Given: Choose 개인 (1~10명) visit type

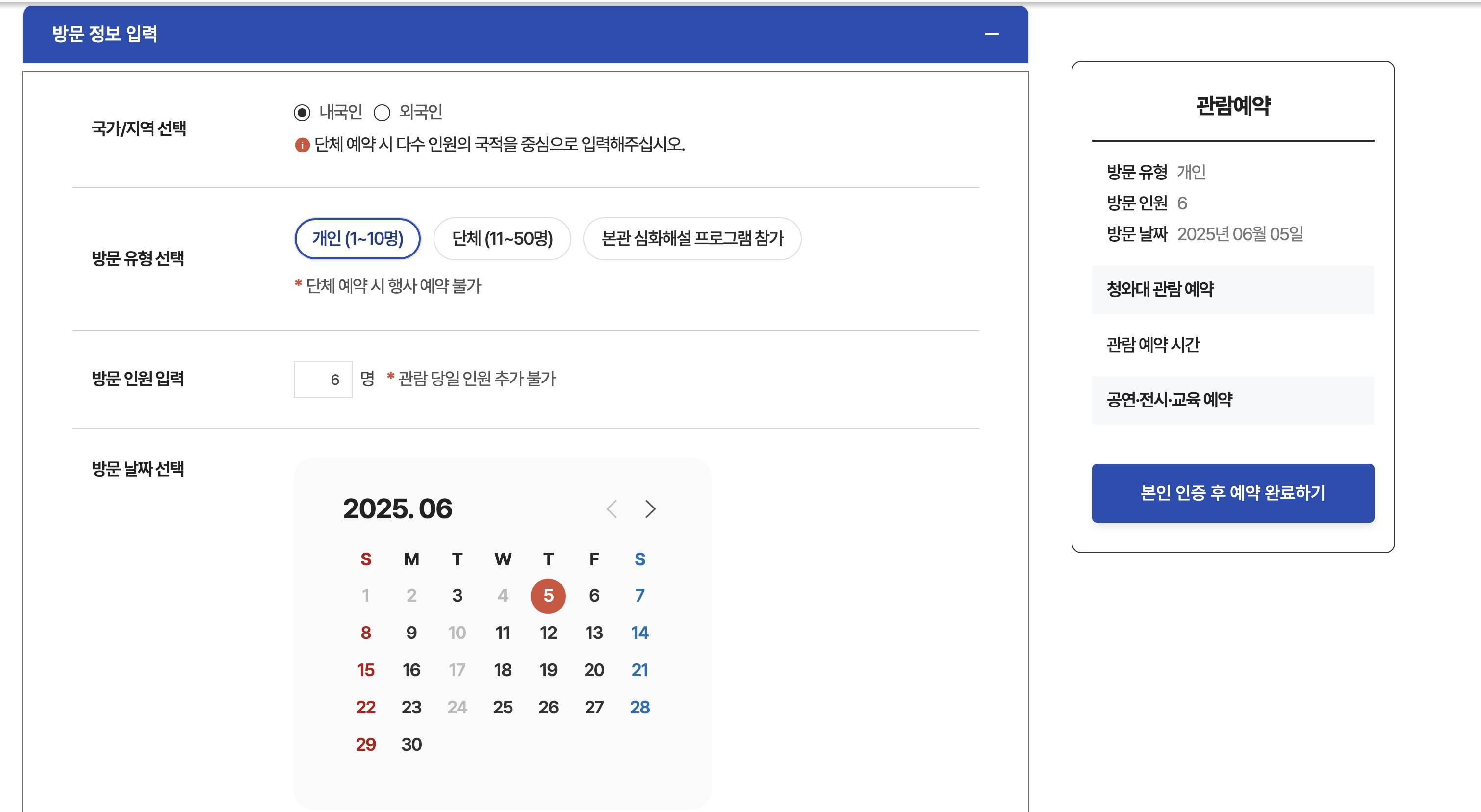Looking at the screenshot, I should (x=357, y=238).
